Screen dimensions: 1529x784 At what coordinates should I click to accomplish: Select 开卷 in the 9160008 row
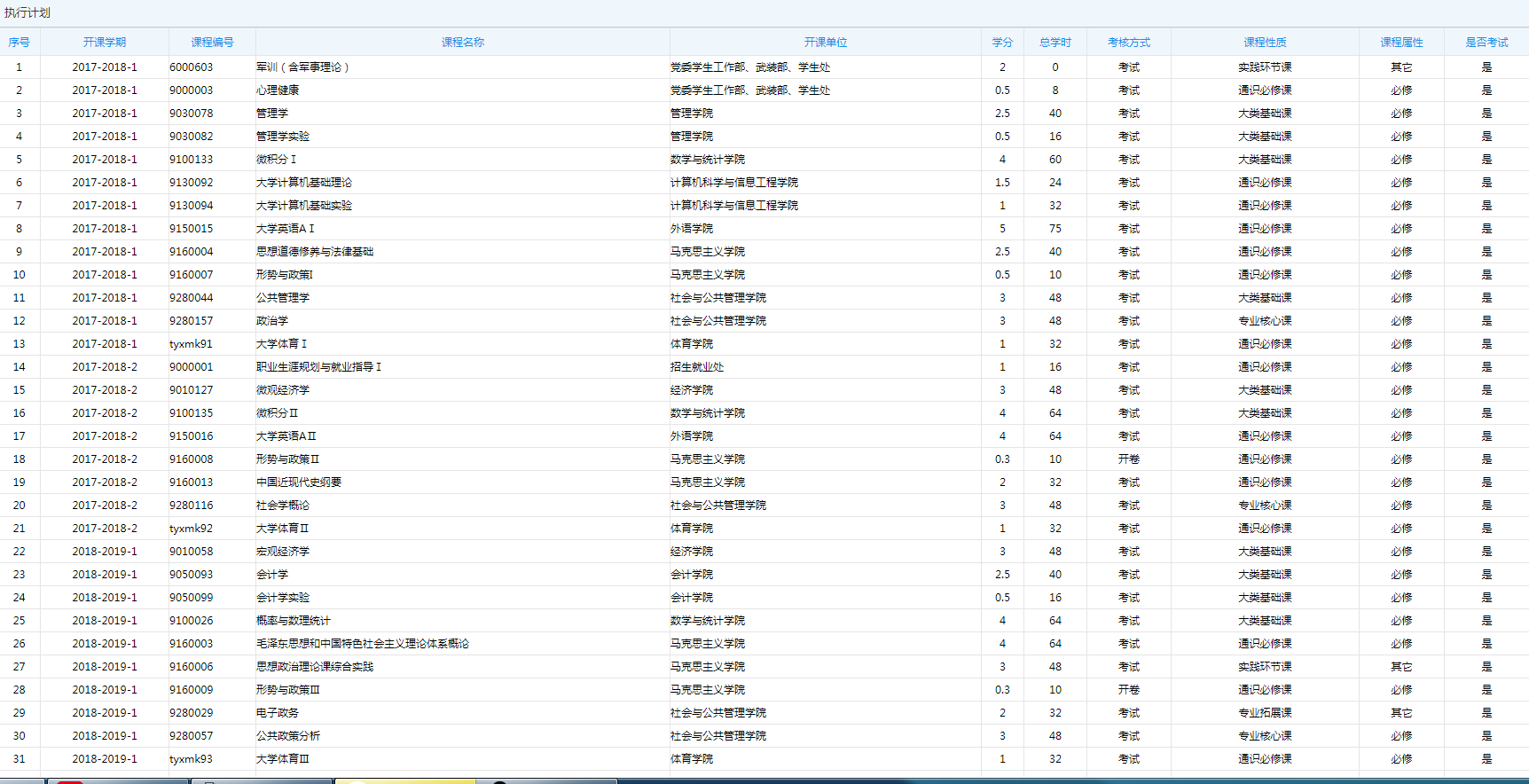point(1129,459)
